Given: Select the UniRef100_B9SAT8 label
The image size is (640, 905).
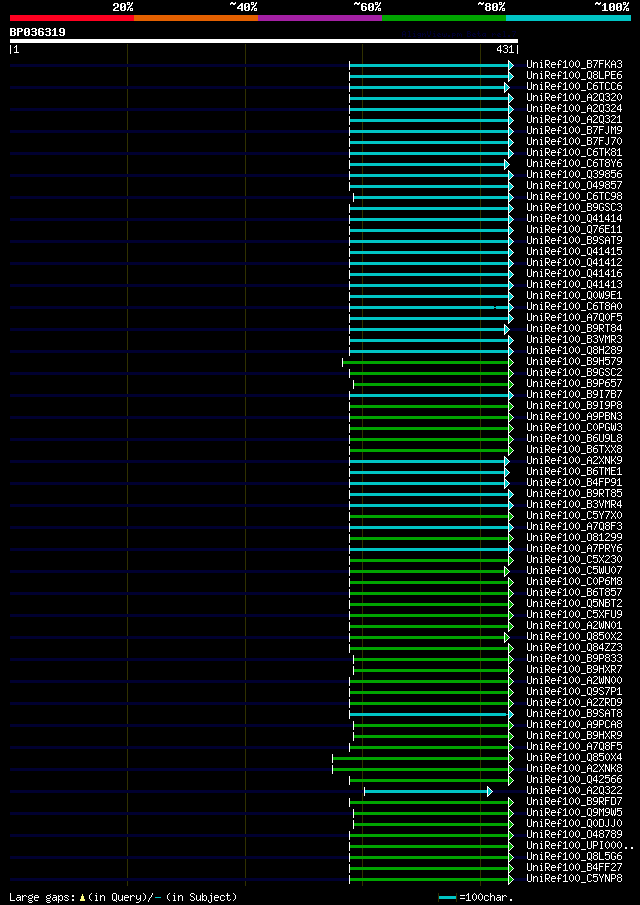Looking at the screenshot, I should [574, 713].
